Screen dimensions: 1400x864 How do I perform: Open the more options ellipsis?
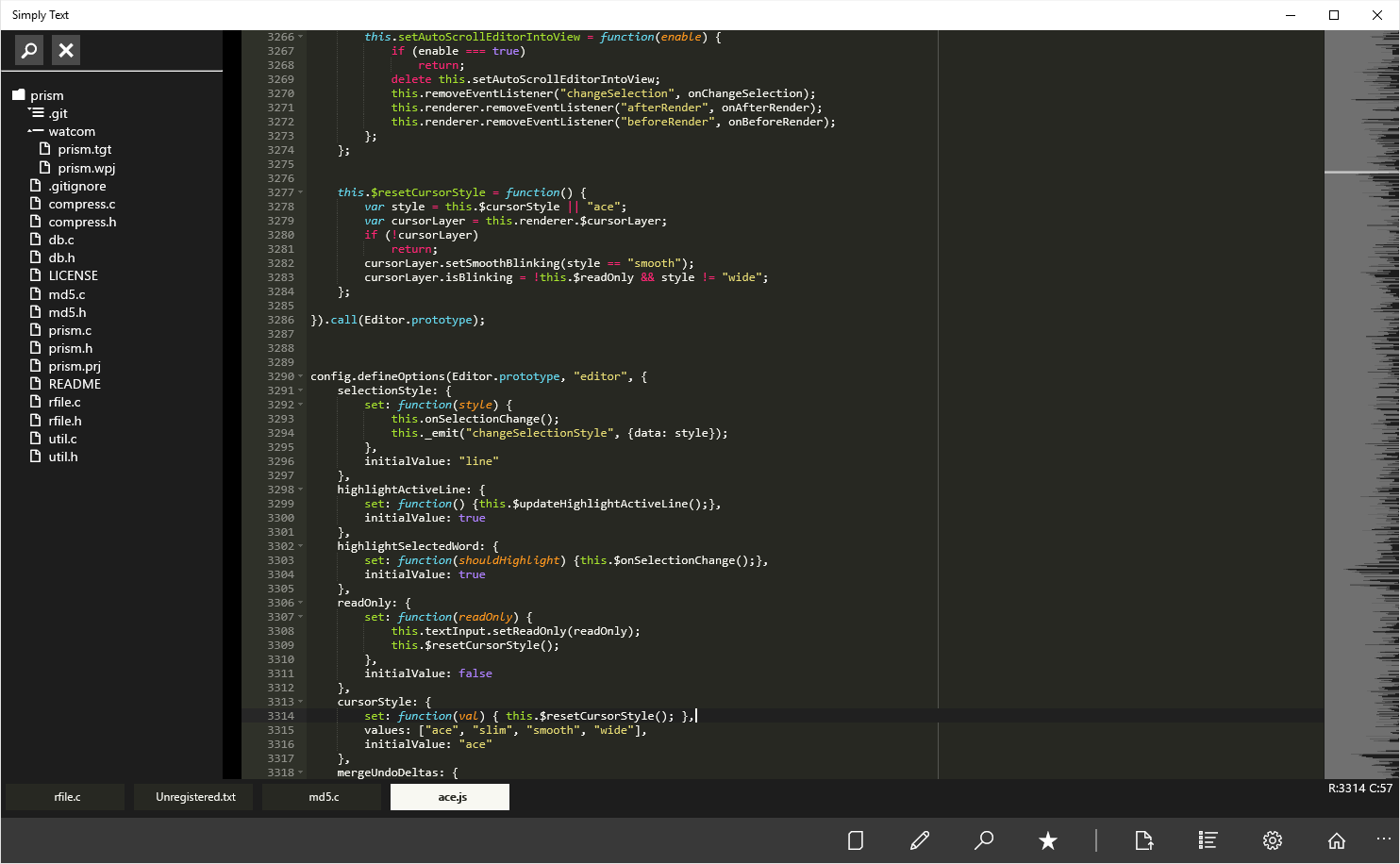point(1384,838)
